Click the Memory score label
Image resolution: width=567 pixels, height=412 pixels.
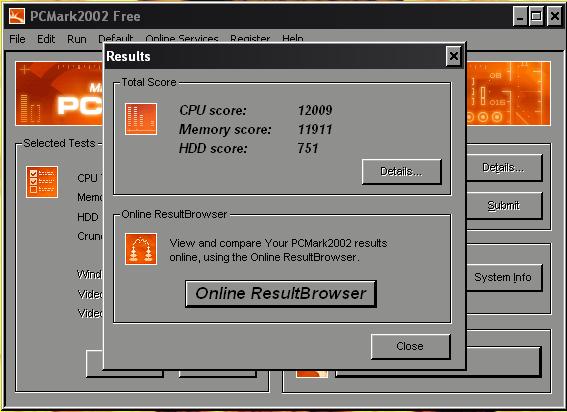click(225, 129)
